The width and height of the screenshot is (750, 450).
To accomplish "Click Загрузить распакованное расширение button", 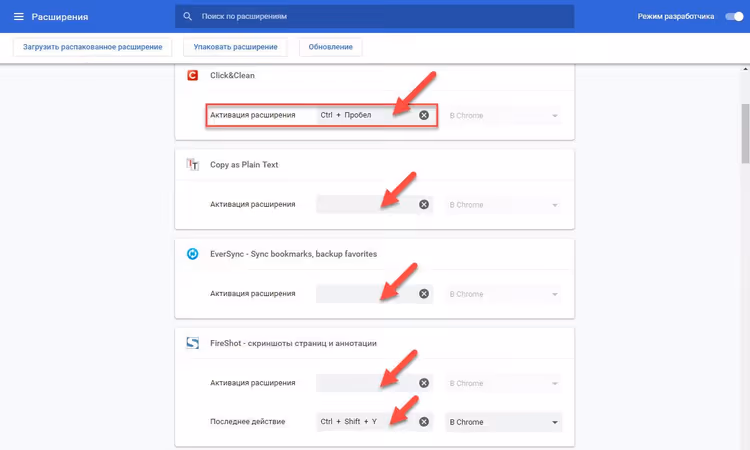I will [x=92, y=47].
